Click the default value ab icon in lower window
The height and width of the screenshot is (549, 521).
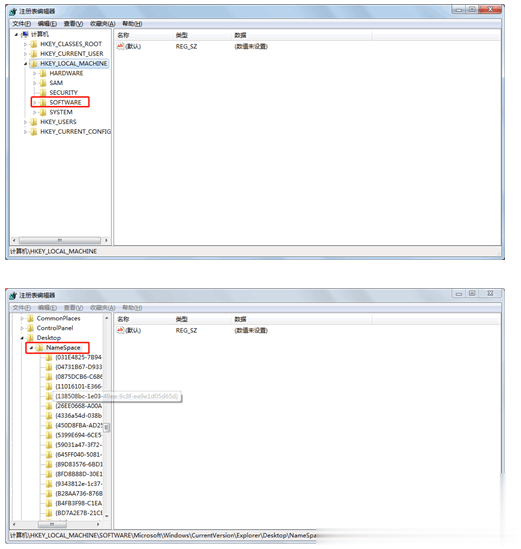point(120,330)
